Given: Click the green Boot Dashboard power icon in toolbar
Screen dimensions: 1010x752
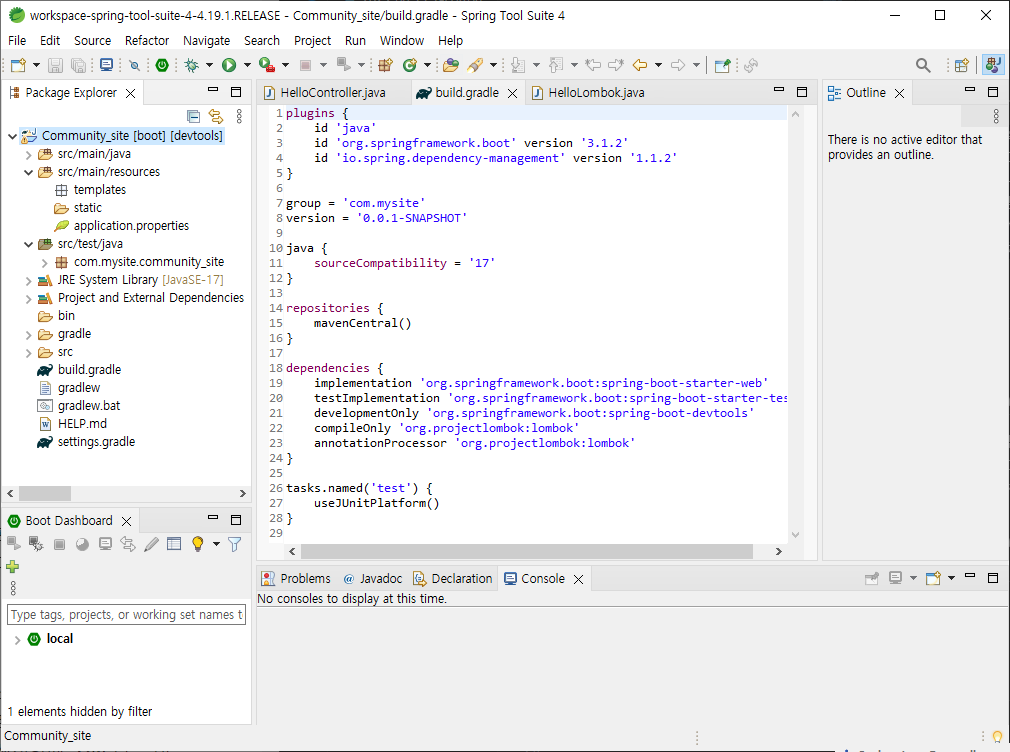Looking at the screenshot, I should [x=162, y=65].
